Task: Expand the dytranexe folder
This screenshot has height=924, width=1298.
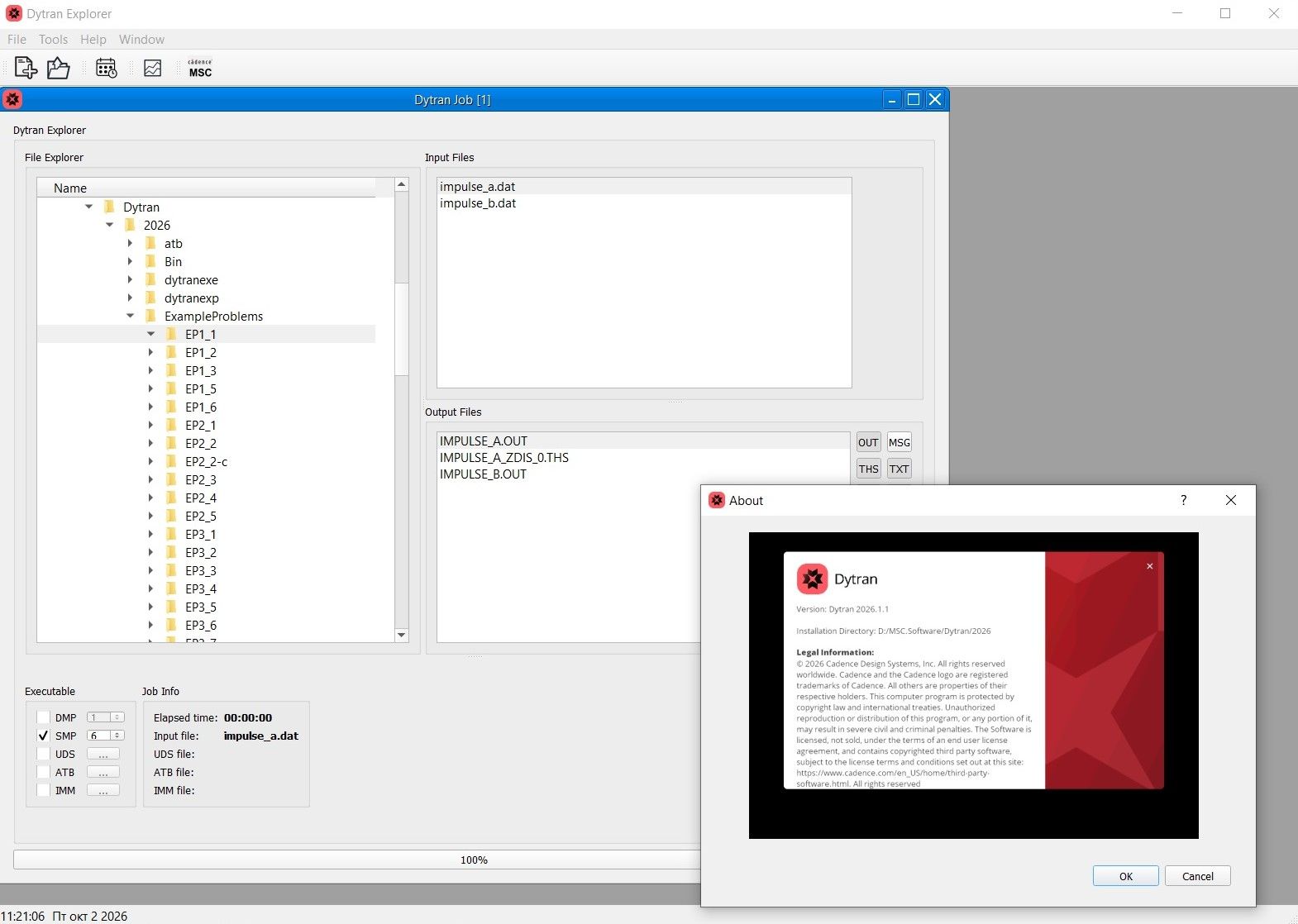Action: (x=130, y=279)
